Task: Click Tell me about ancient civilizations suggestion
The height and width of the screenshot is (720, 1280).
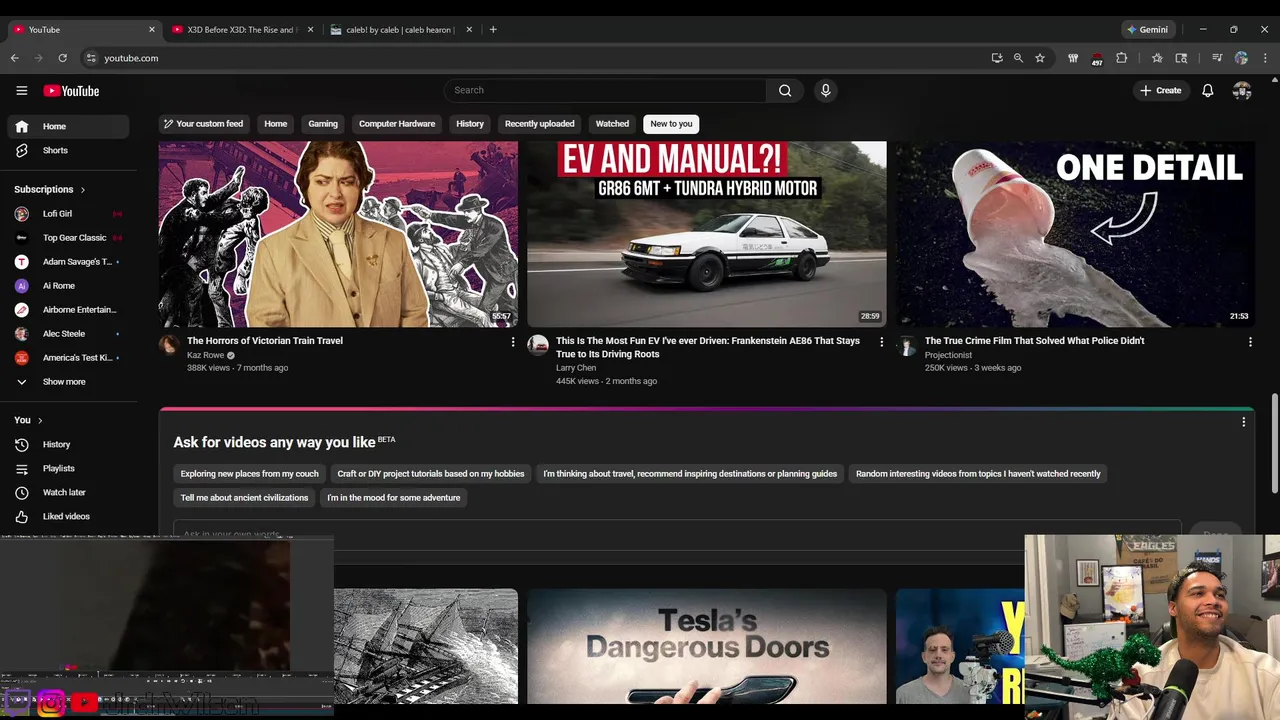Action: 244,498
